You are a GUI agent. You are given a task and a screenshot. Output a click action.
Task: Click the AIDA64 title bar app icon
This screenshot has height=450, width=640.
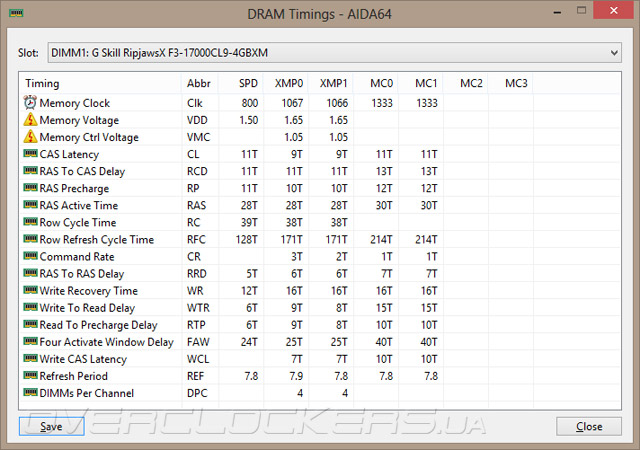16,13
